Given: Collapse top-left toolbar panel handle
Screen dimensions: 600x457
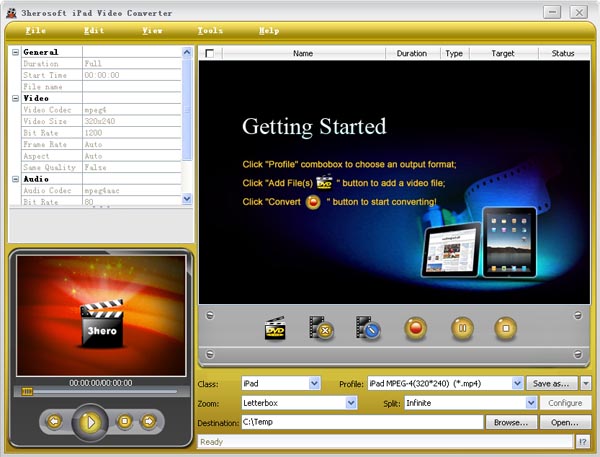Looking at the screenshot, I should (x=210, y=315).
